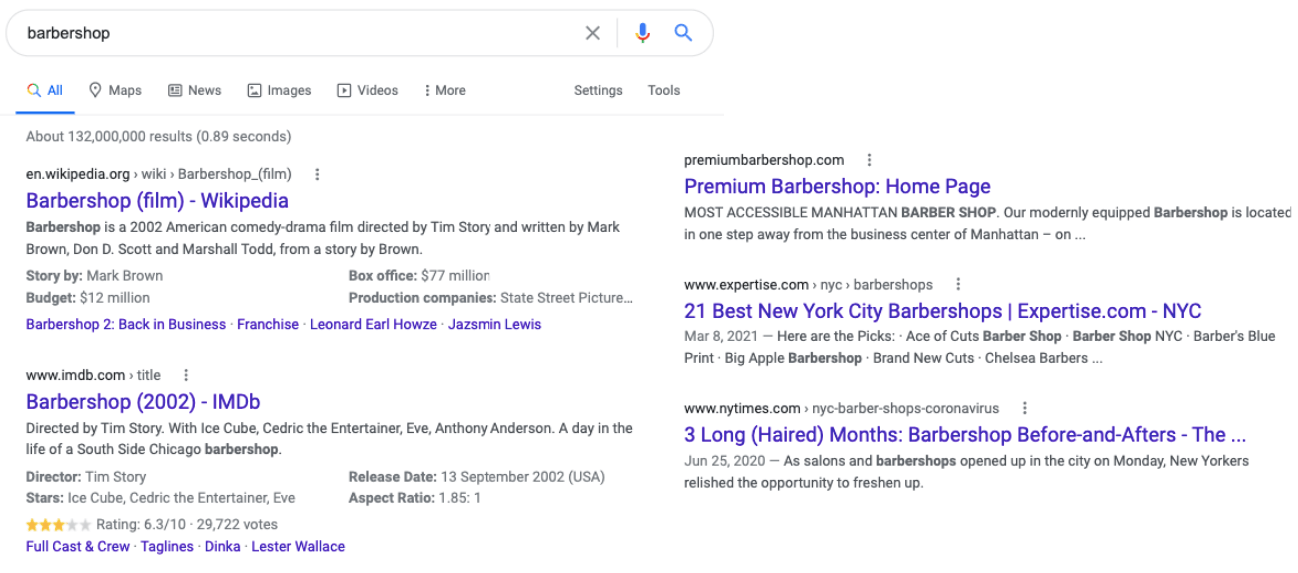Image resolution: width=1298 pixels, height=573 pixels.
Task: Open the three-dot menu beside the nytimes.com result
Action: (1024, 408)
